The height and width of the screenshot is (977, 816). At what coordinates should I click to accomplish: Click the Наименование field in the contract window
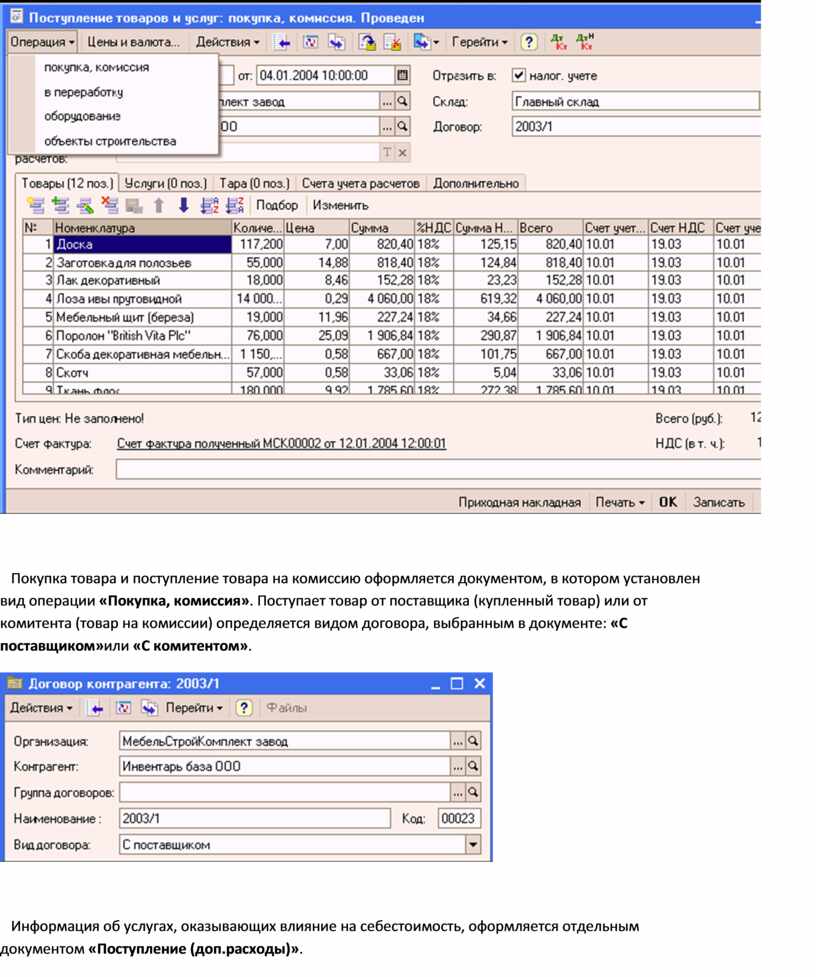point(255,818)
